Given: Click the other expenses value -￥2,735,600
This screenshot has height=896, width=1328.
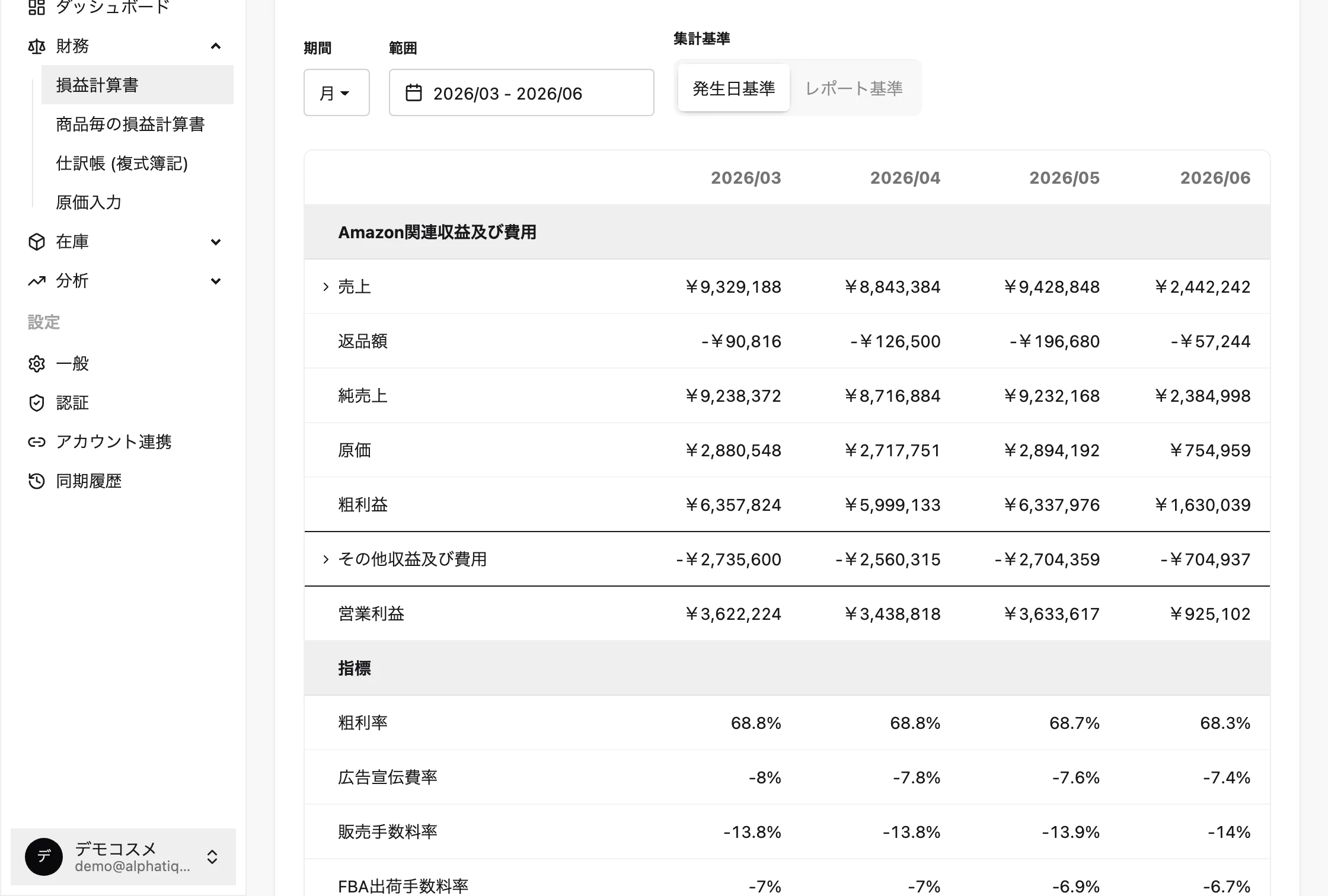Looking at the screenshot, I should [x=729, y=559].
